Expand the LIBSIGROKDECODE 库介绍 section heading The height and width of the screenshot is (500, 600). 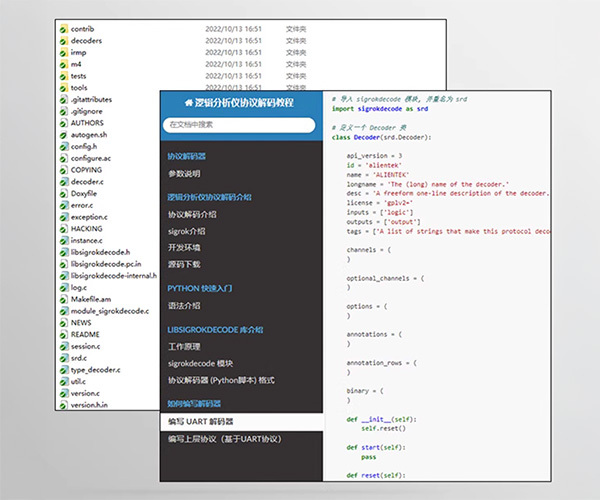(214, 329)
